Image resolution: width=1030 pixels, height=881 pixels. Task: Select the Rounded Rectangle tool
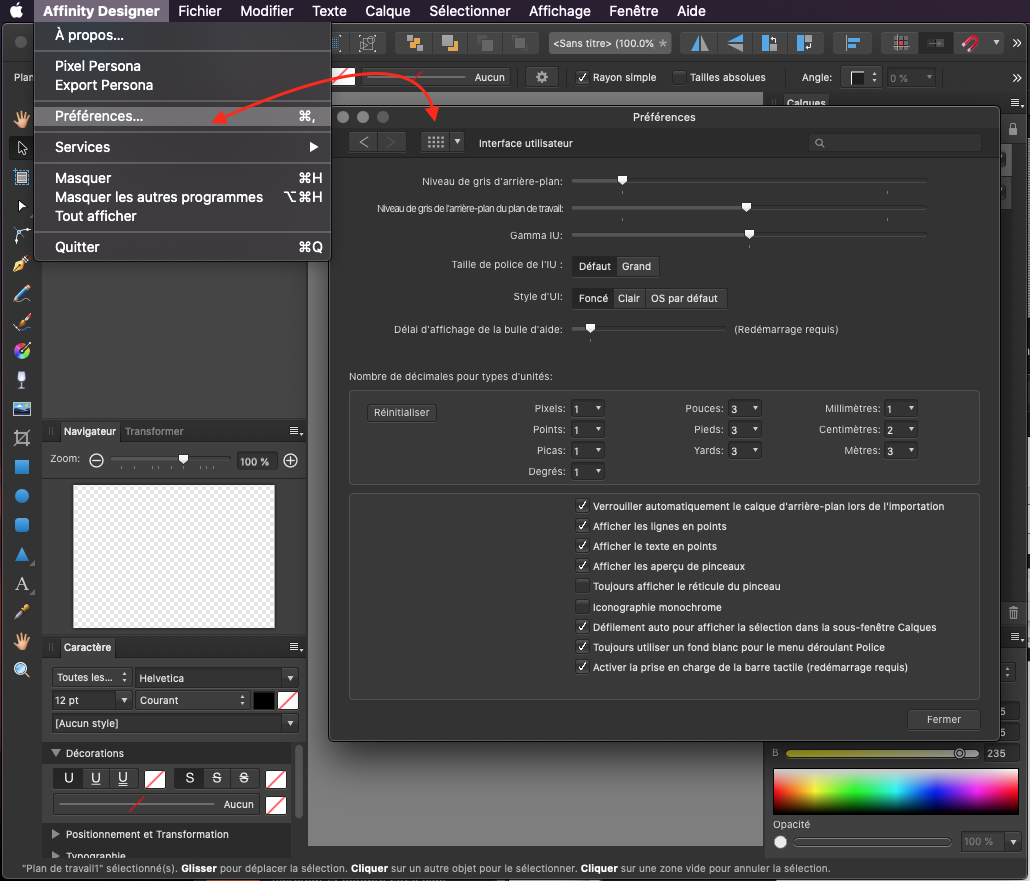pos(22,525)
